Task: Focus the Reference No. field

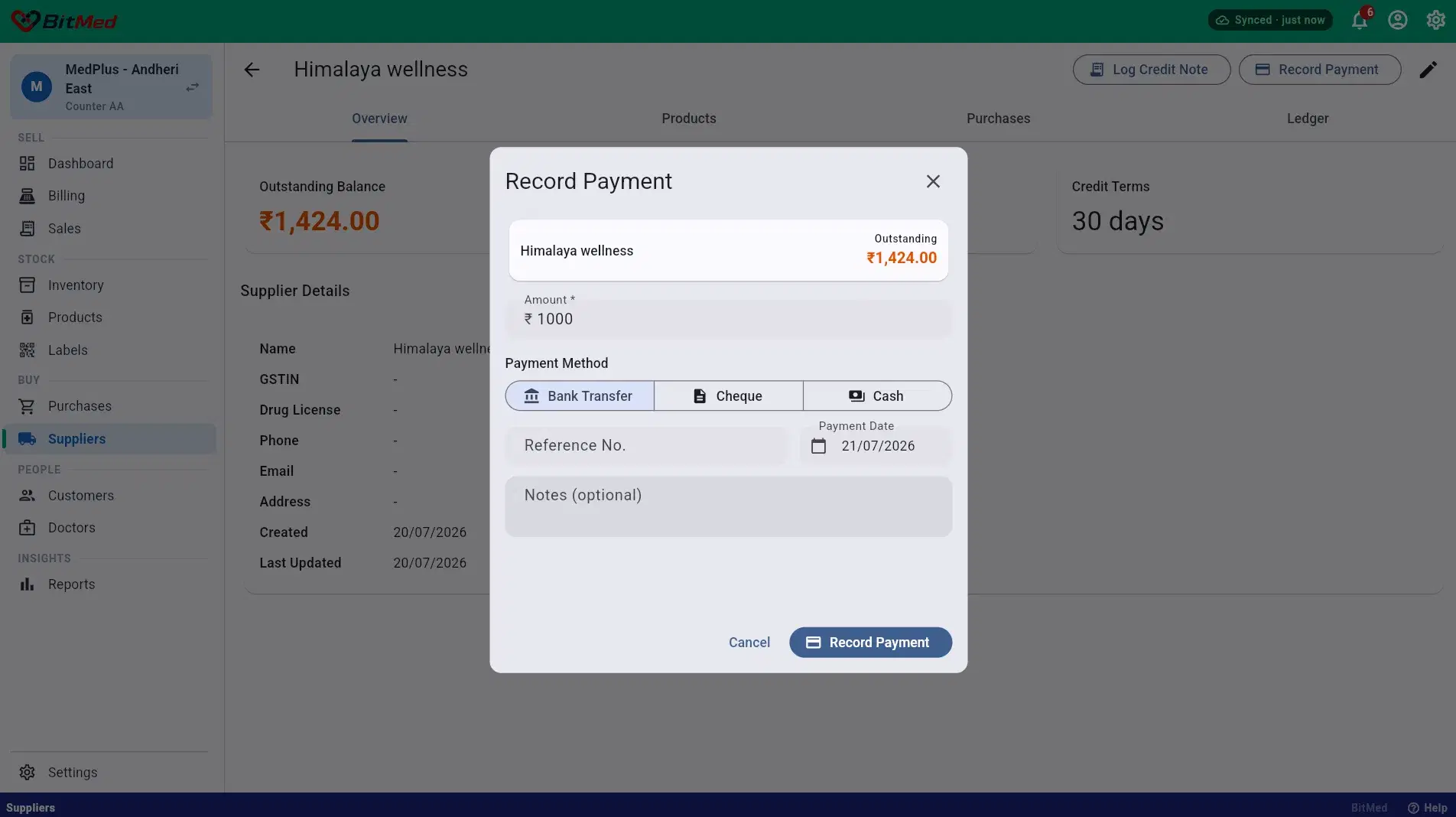Action: coord(646,445)
